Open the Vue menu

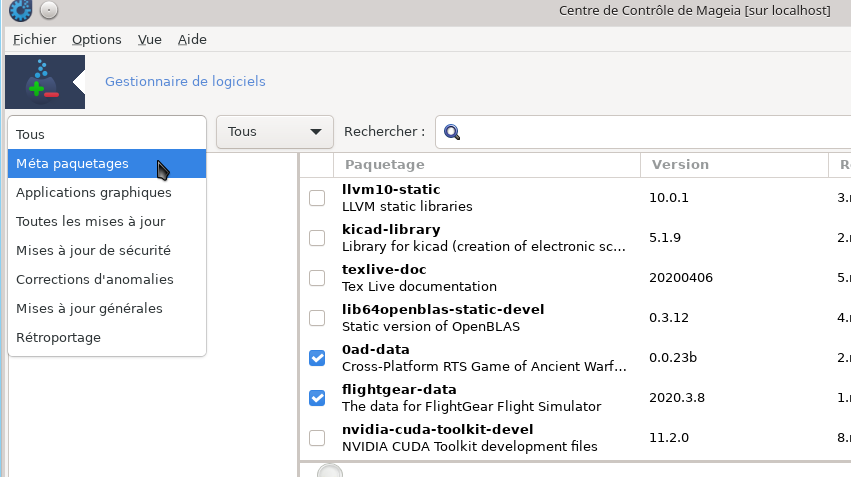tap(149, 40)
